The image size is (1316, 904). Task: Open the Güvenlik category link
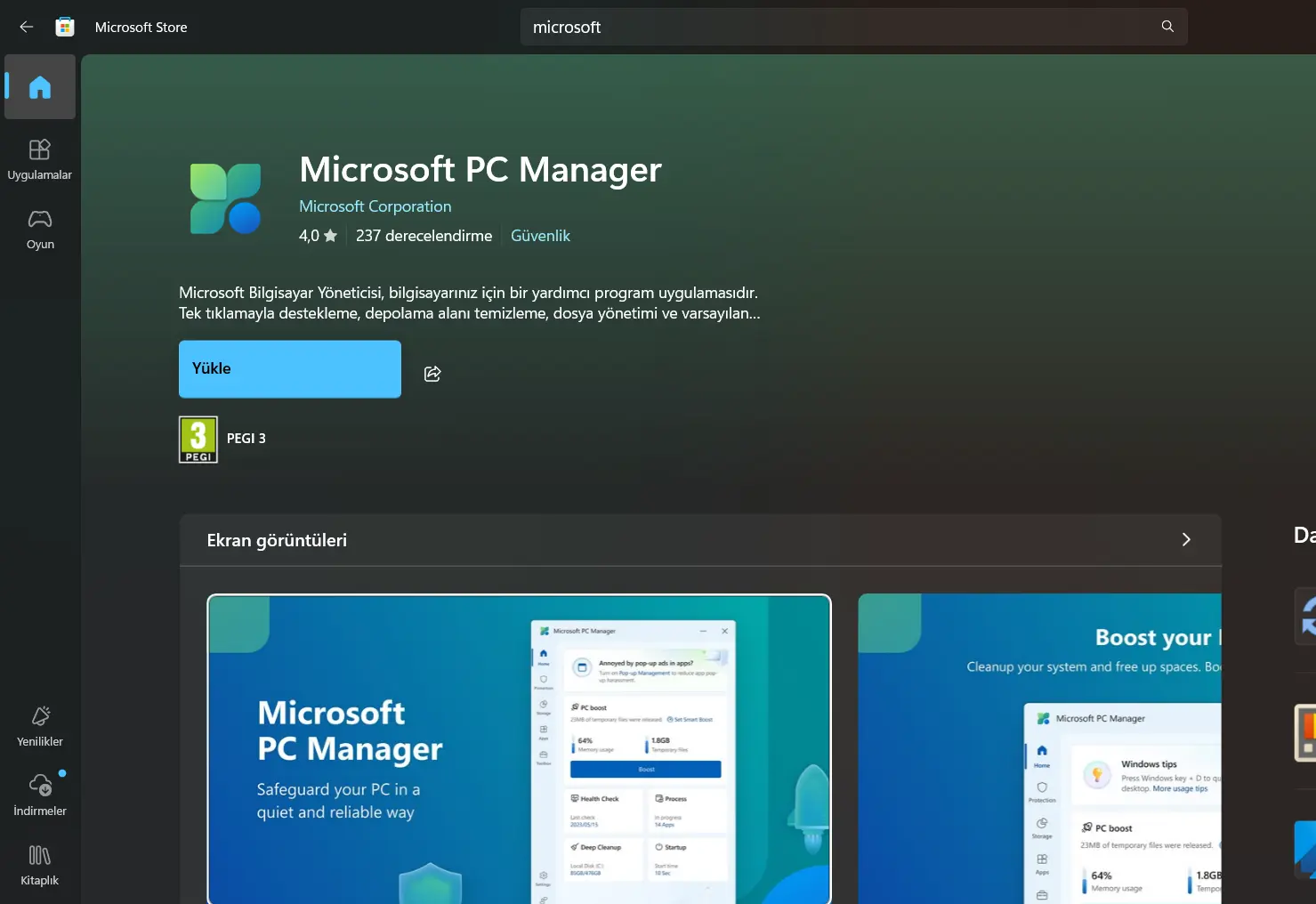(x=540, y=236)
